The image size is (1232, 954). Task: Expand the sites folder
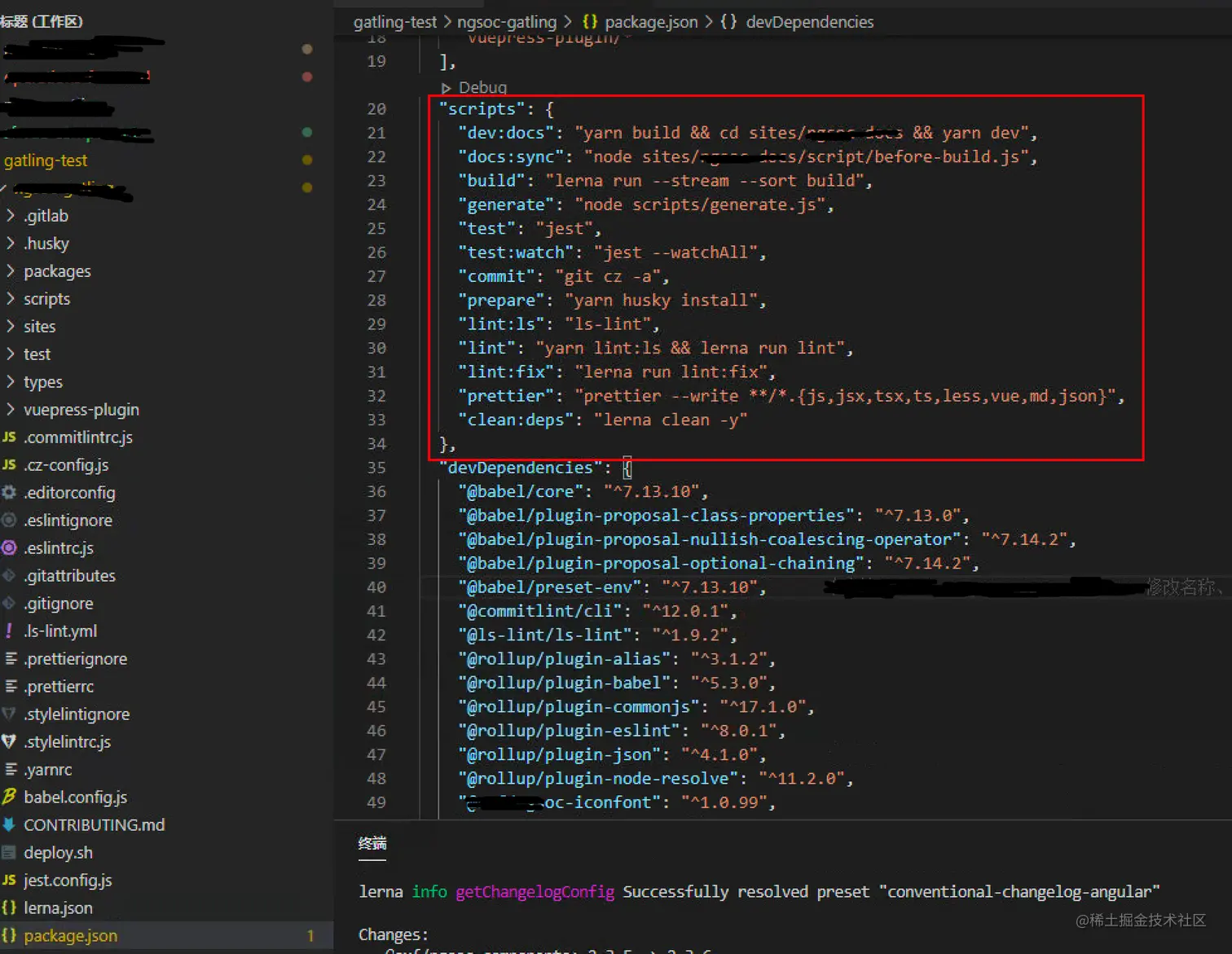(11, 327)
